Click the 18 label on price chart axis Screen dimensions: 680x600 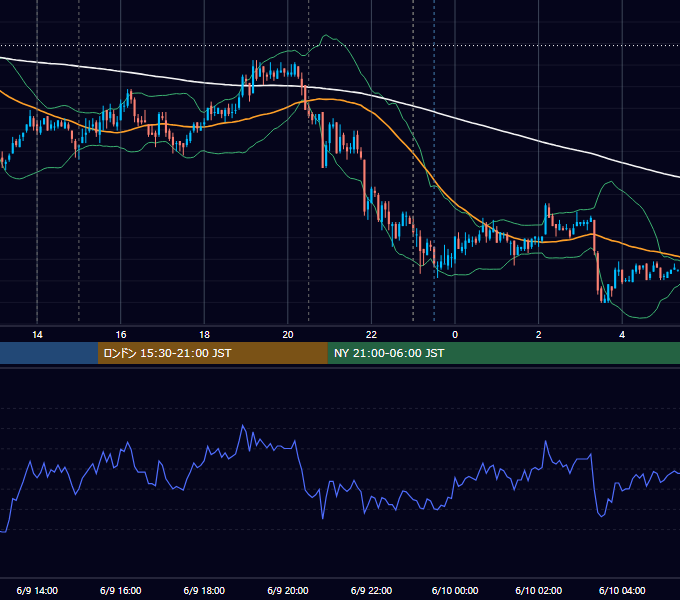204,335
